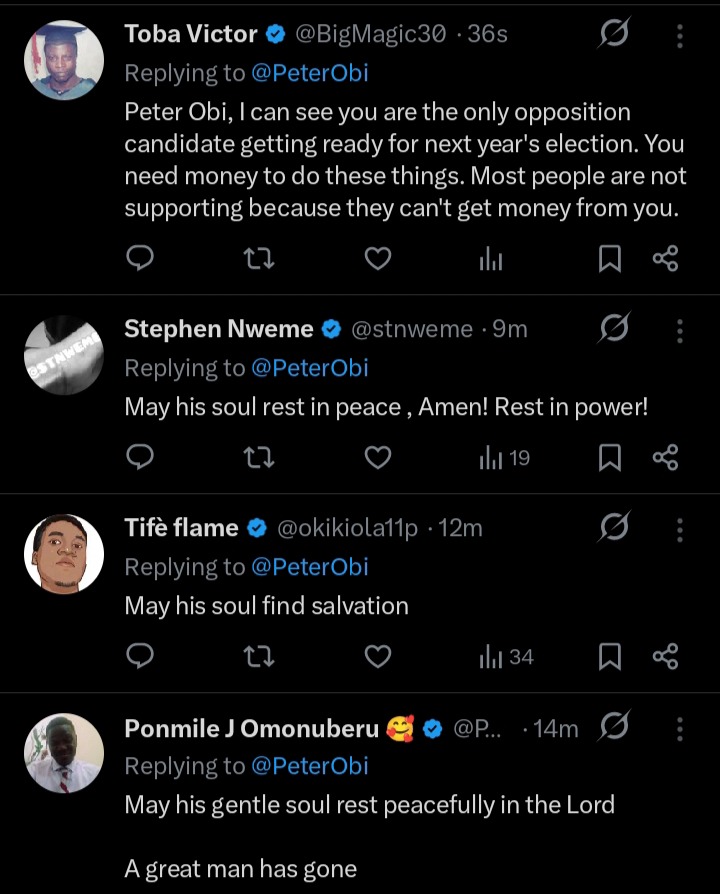The height and width of the screenshot is (894, 720).
Task: Reply to Toba Victor's tweet
Action: tap(141, 260)
